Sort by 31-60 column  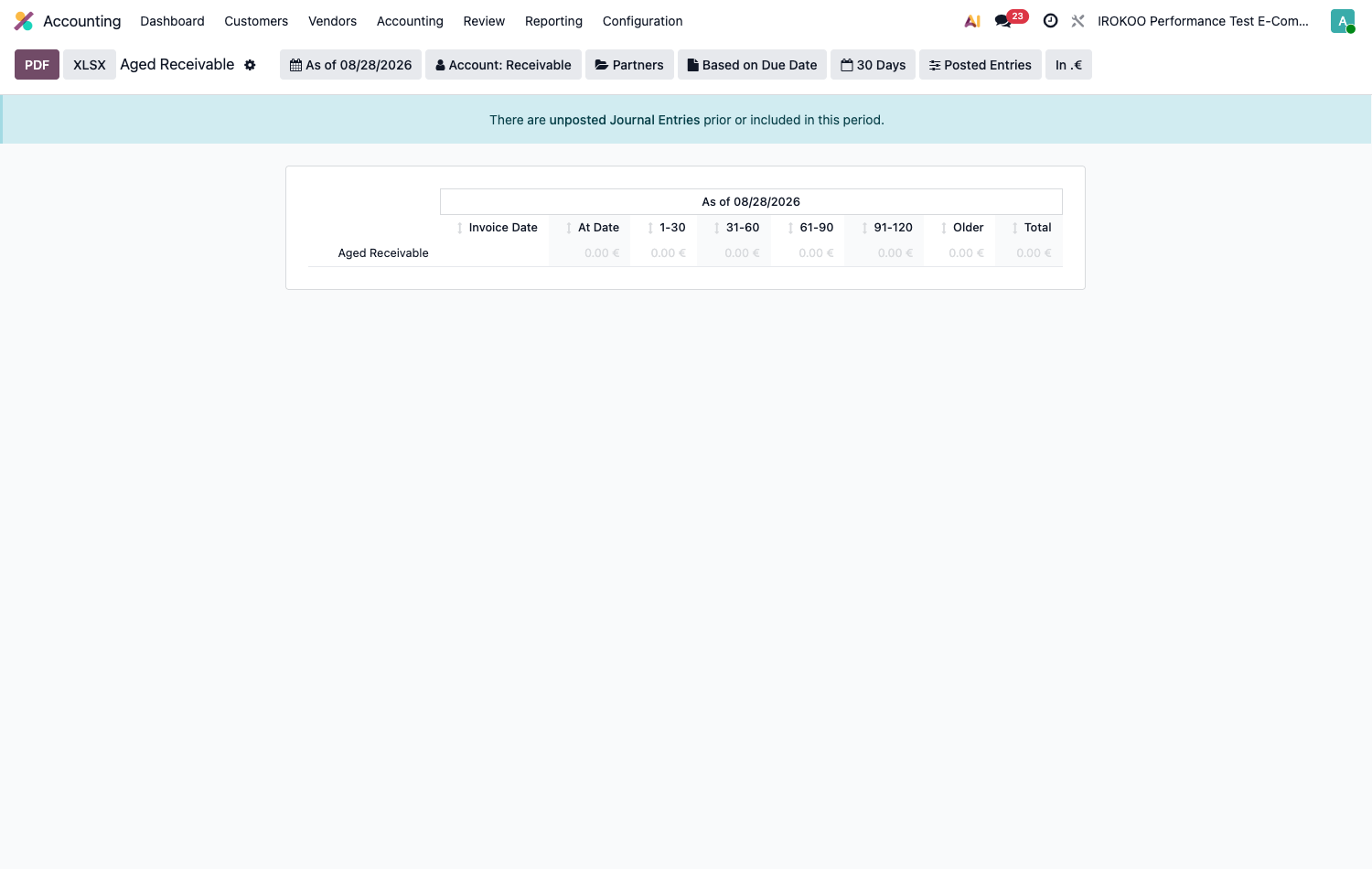click(736, 228)
